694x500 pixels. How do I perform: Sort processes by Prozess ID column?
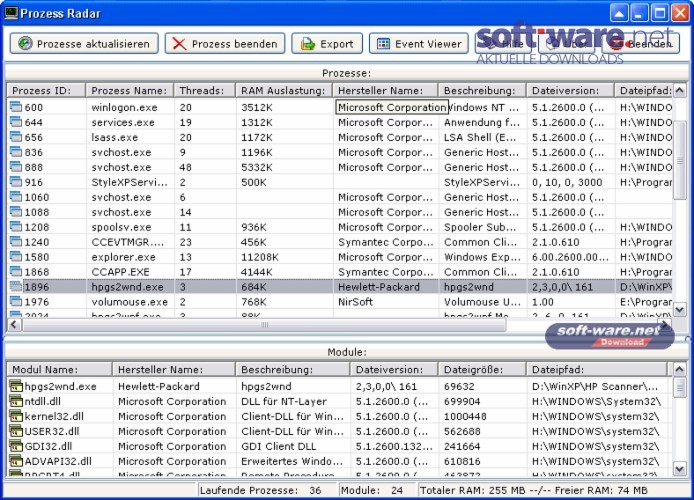(46, 90)
